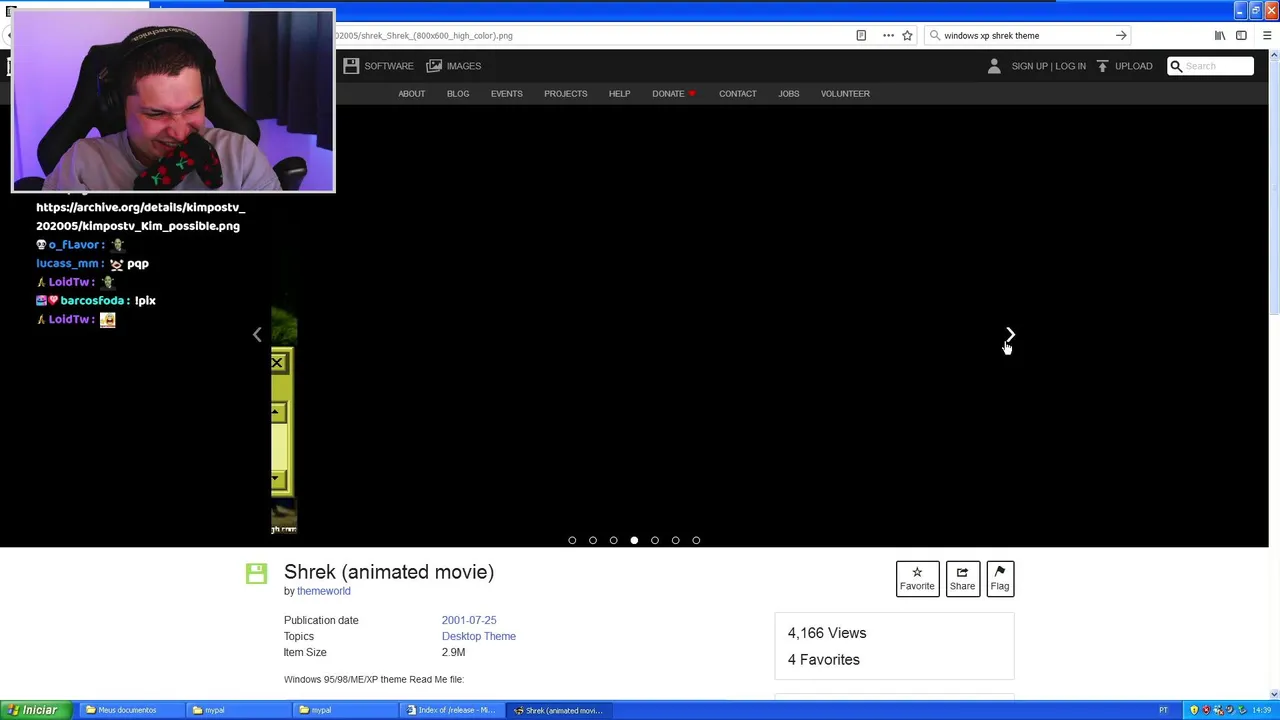The height and width of the screenshot is (720, 1280).
Task: Click the LOG IN link
Action: (1070, 66)
